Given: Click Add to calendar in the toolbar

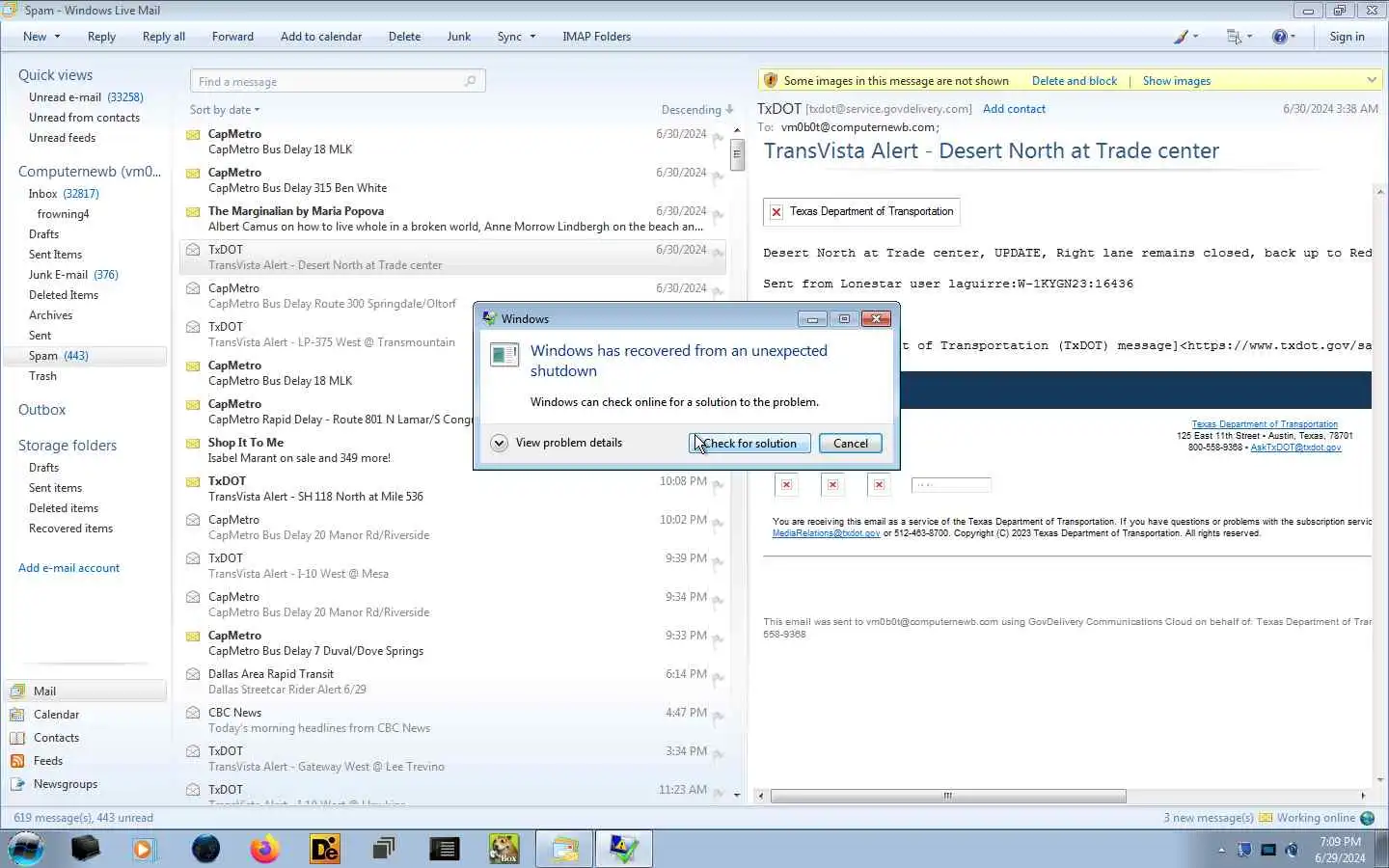Looking at the screenshot, I should click(x=321, y=37).
